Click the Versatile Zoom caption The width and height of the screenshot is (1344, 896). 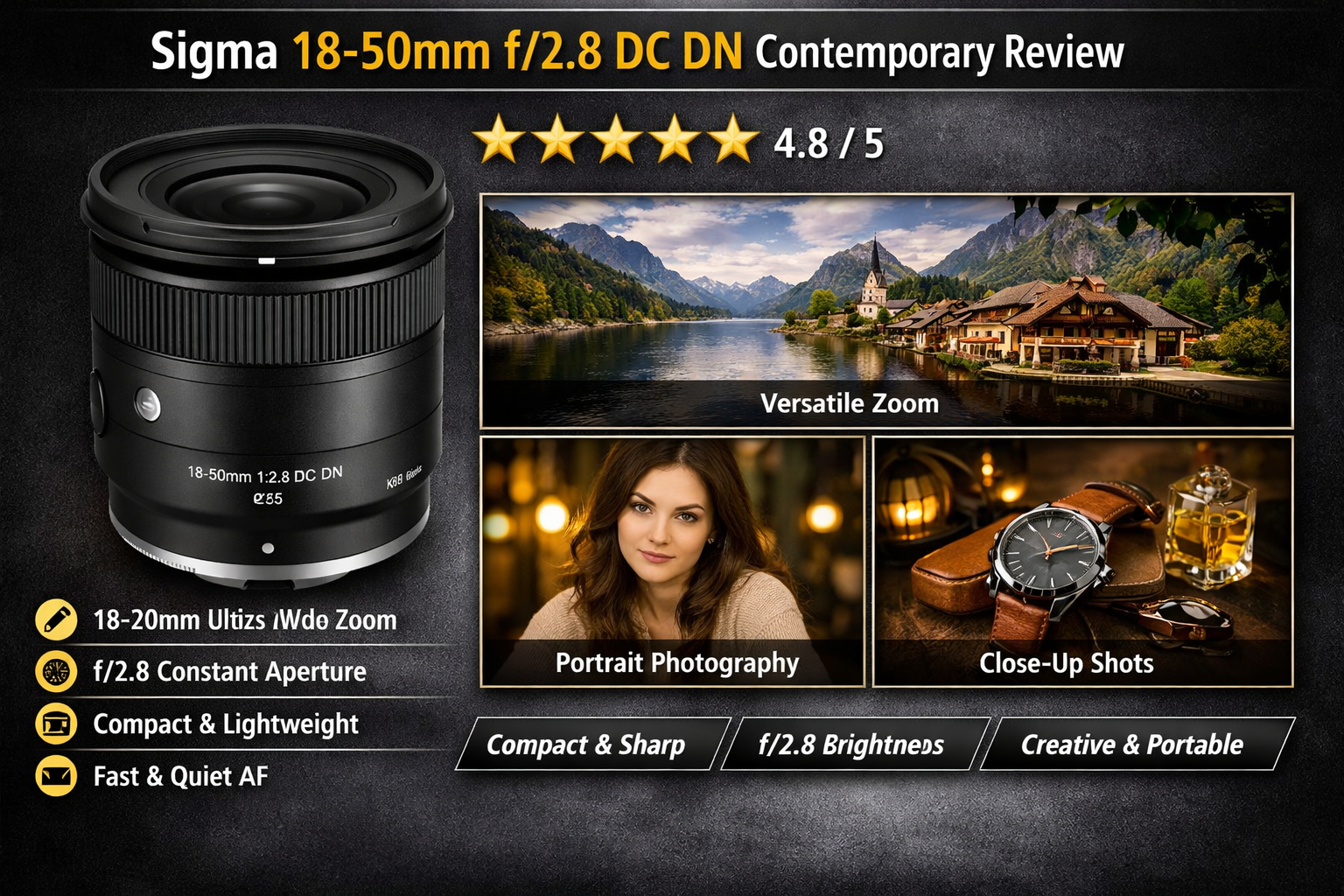coord(850,403)
